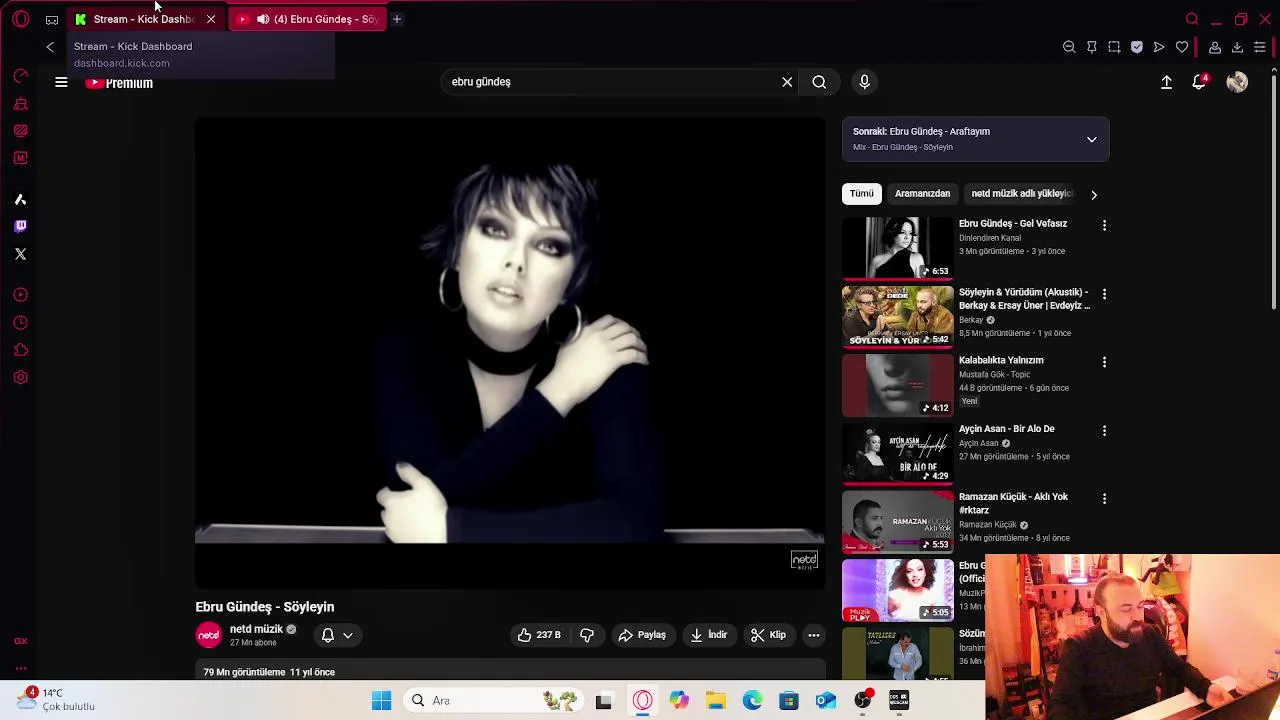Take a snapshot with the dashed-square icon
Image resolution: width=1280 pixels, height=720 pixels.
1114,47
